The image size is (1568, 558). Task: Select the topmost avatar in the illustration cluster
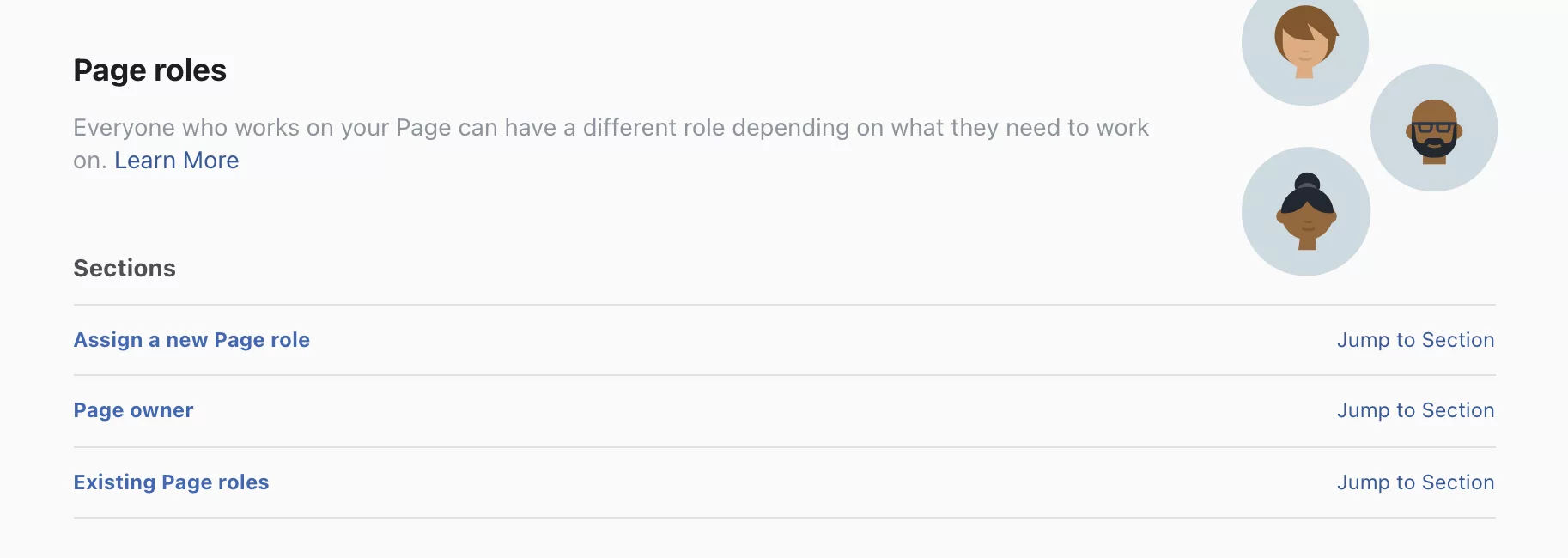tap(1304, 47)
